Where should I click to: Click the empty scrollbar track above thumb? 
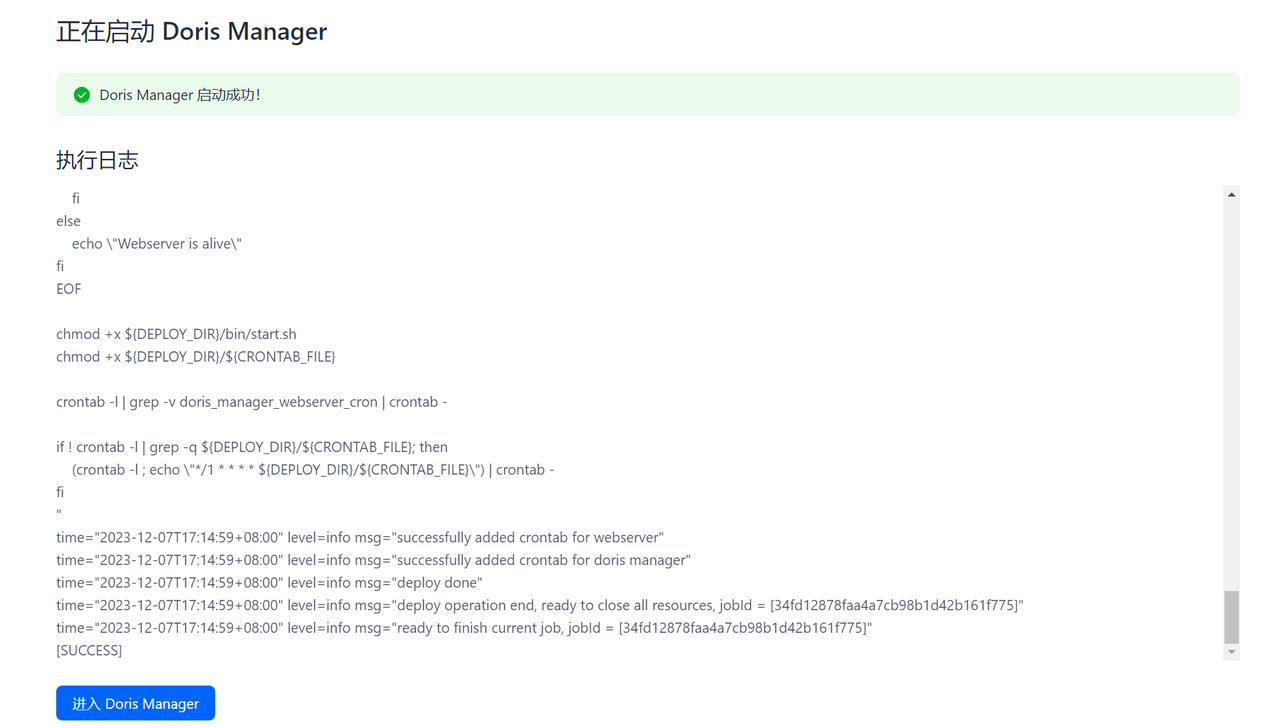pyautogui.click(x=1232, y=396)
